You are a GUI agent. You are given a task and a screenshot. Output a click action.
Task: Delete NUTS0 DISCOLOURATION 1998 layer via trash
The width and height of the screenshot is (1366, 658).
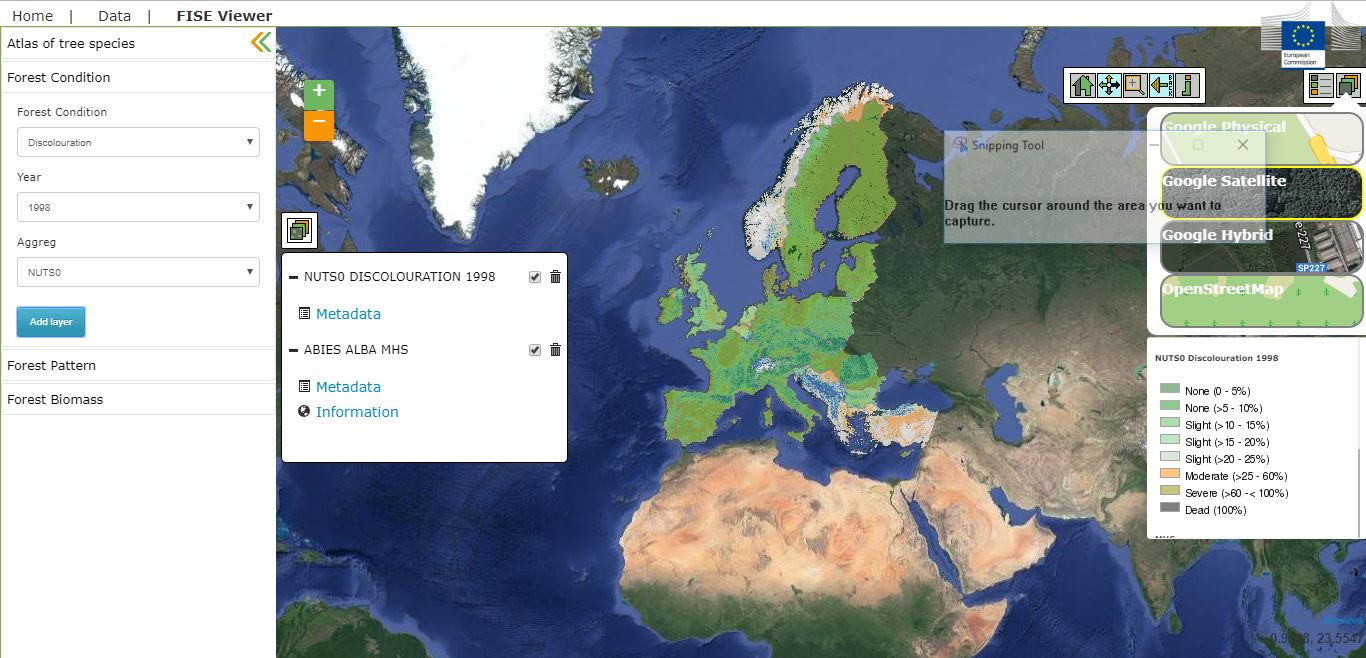(556, 277)
